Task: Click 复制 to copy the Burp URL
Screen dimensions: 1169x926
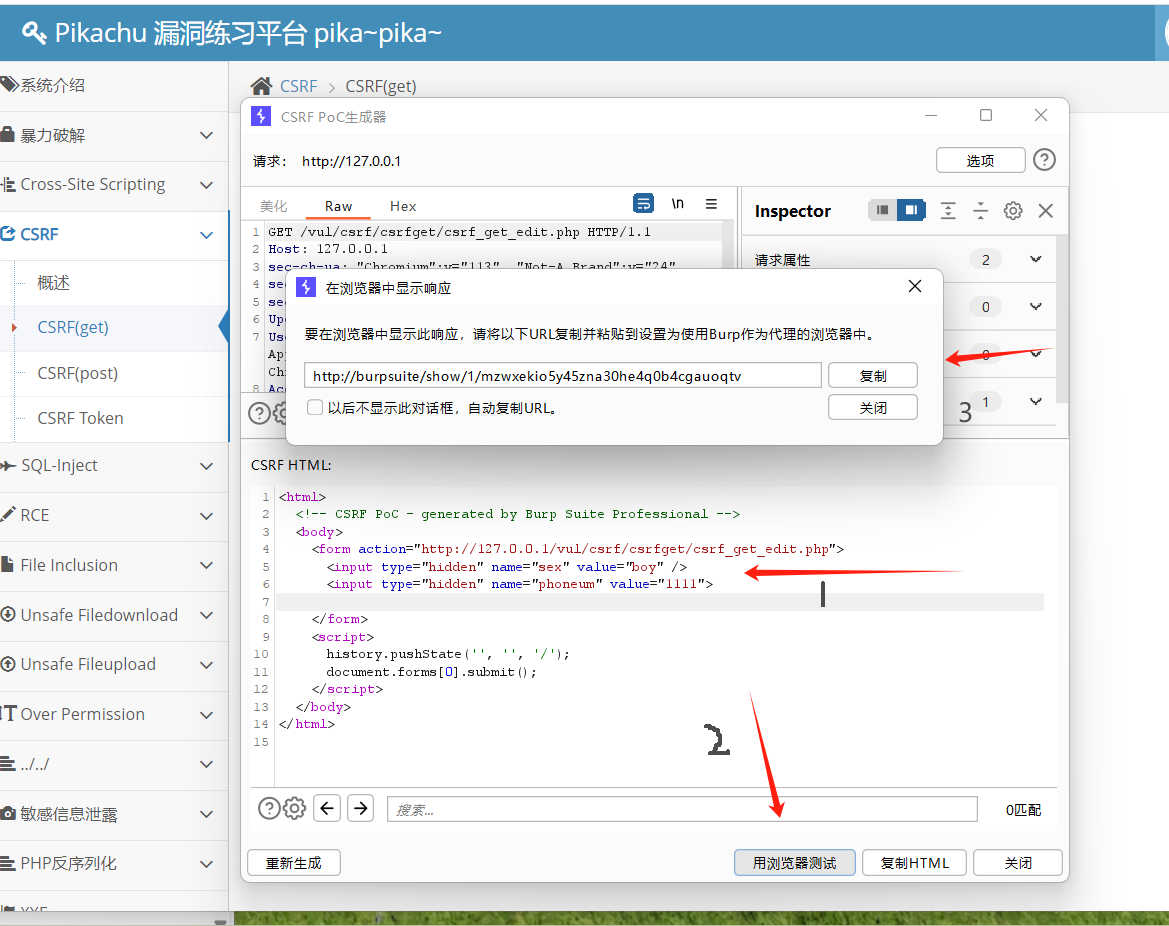Action: pyautogui.click(x=873, y=375)
